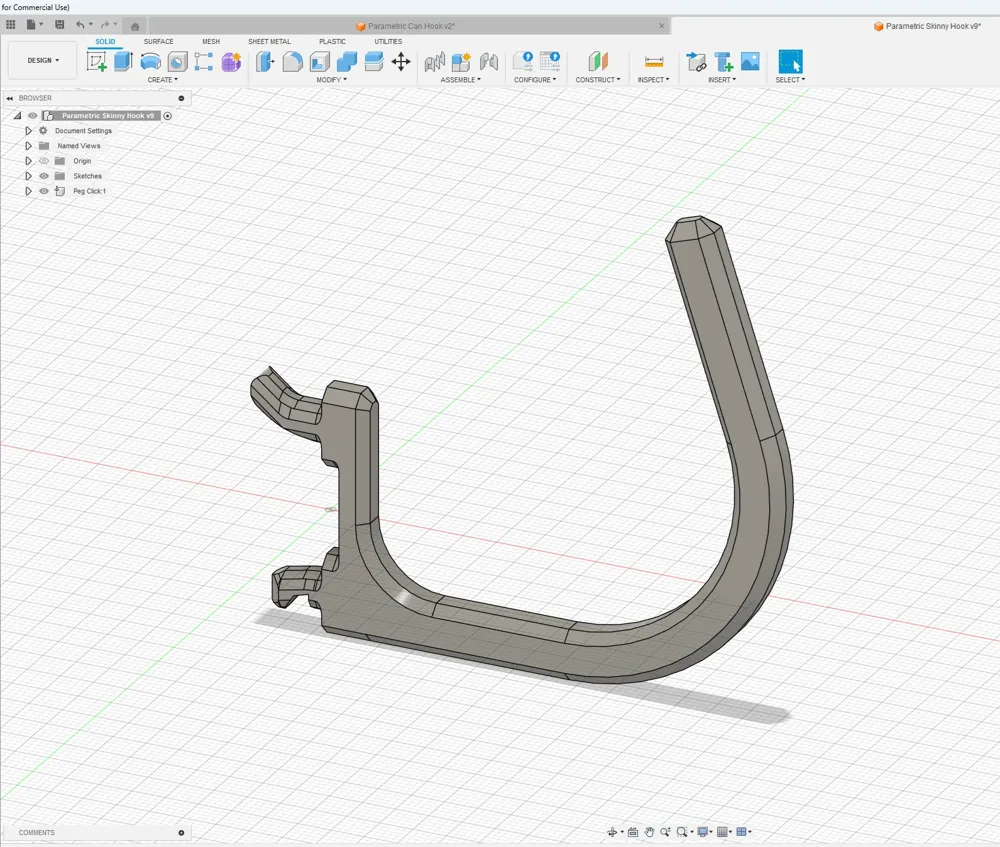Show the Origin folder
This screenshot has height=847, width=1000.
coord(44,161)
